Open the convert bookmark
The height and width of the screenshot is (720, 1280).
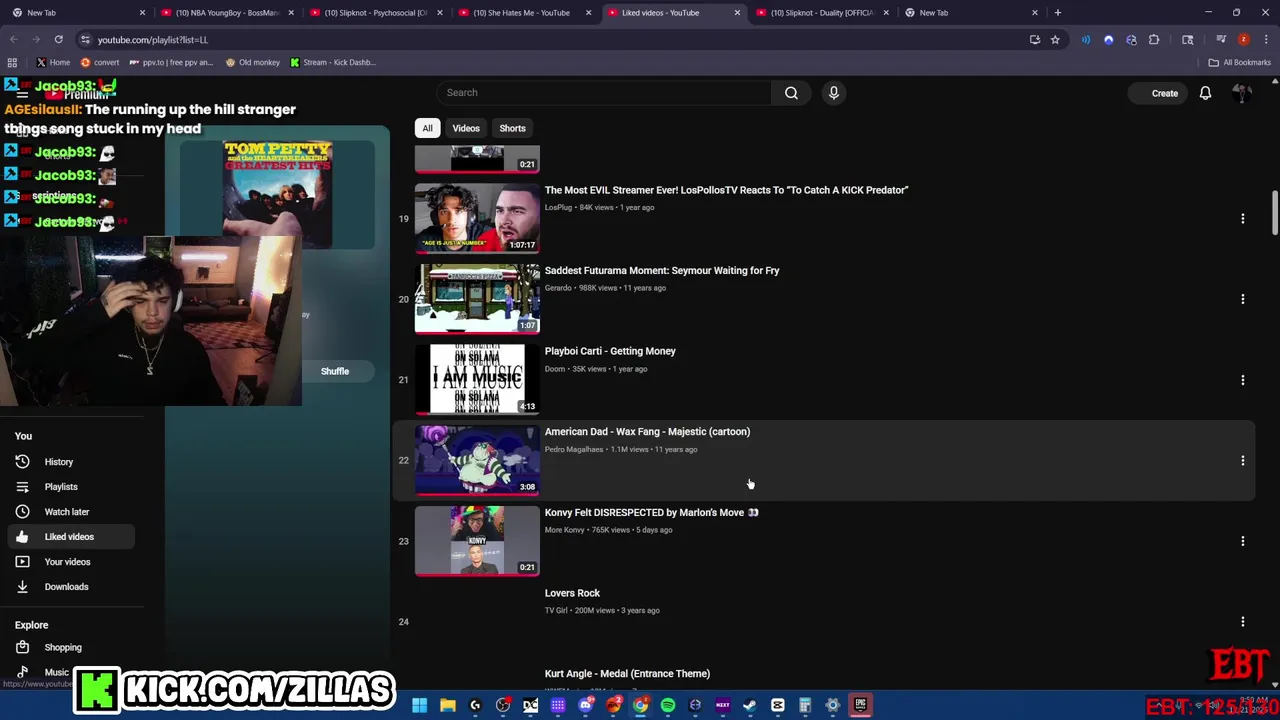[x=98, y=62]
